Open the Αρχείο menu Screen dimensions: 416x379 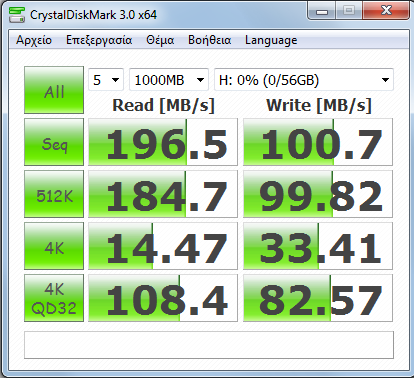click(34, 40)
